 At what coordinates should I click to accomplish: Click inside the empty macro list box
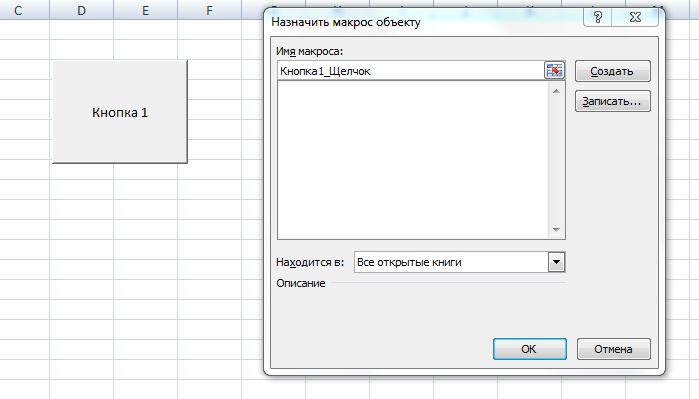(413, 160)
